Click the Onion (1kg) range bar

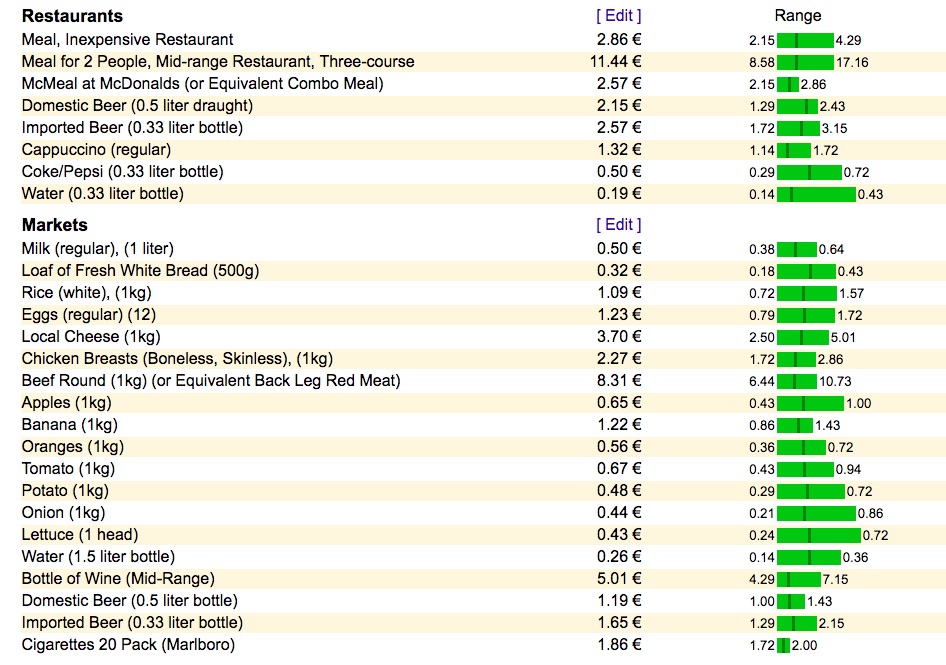816,514
